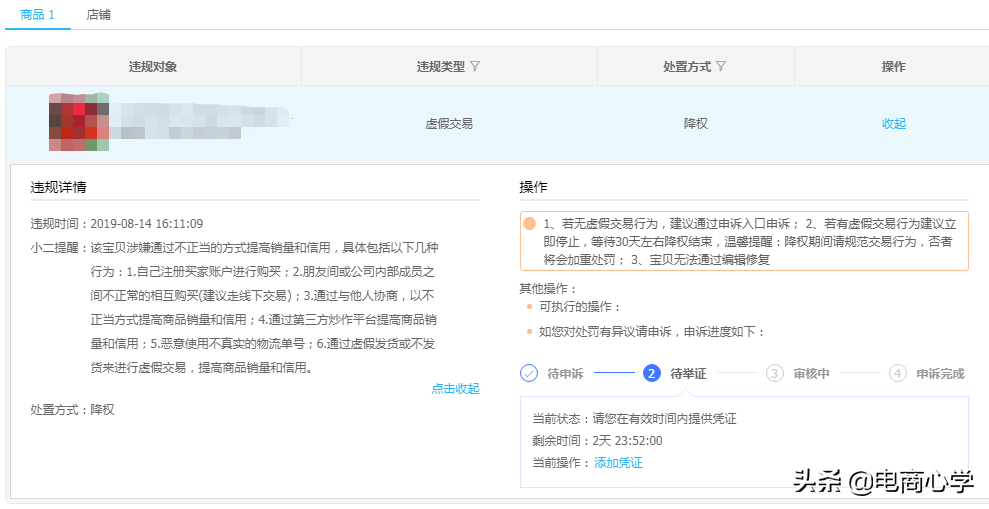Click the 可执行的操作 bullet item

580,307
